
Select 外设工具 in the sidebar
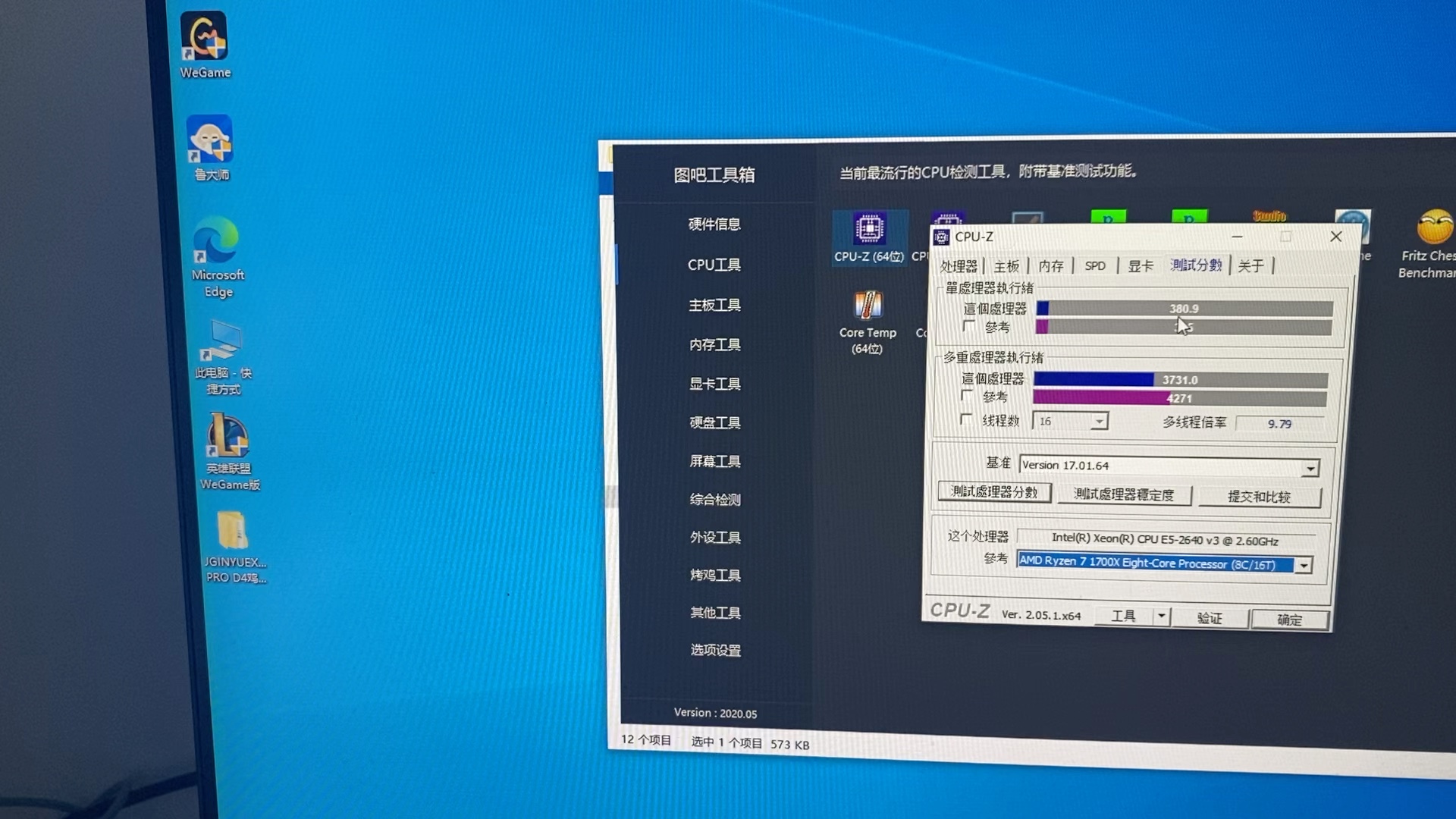click(x=715, y=537)
